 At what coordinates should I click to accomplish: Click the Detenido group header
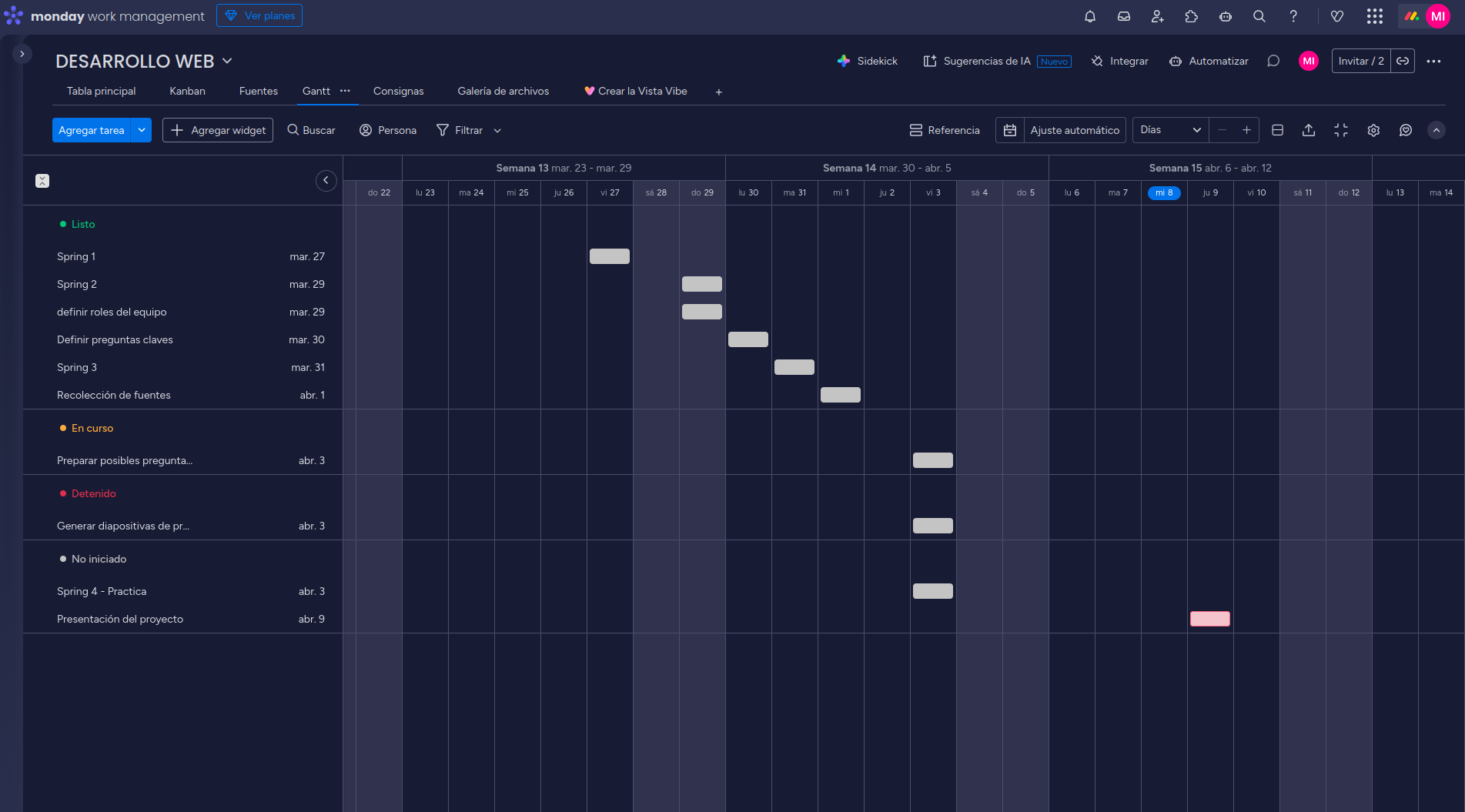94,493
